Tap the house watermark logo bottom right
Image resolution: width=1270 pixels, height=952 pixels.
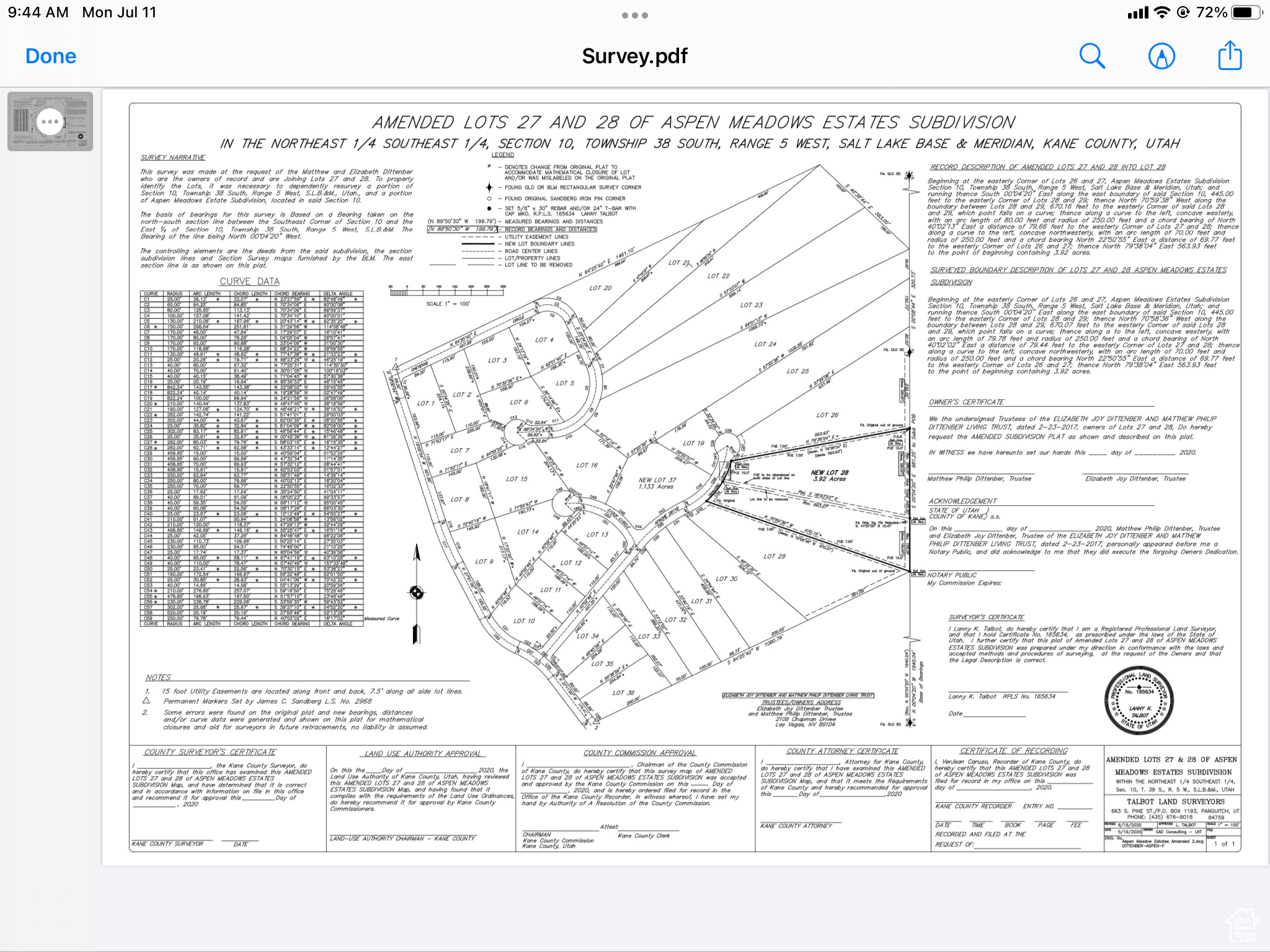click(x=1242, y=925)
